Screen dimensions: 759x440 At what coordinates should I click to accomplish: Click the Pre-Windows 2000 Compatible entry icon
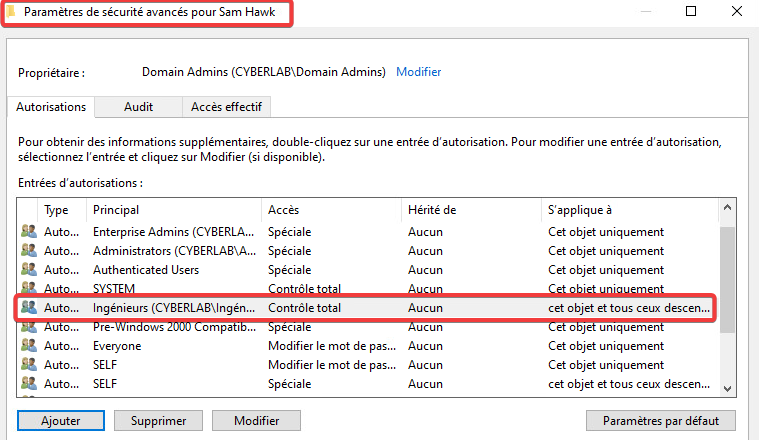tap(28, 327)
